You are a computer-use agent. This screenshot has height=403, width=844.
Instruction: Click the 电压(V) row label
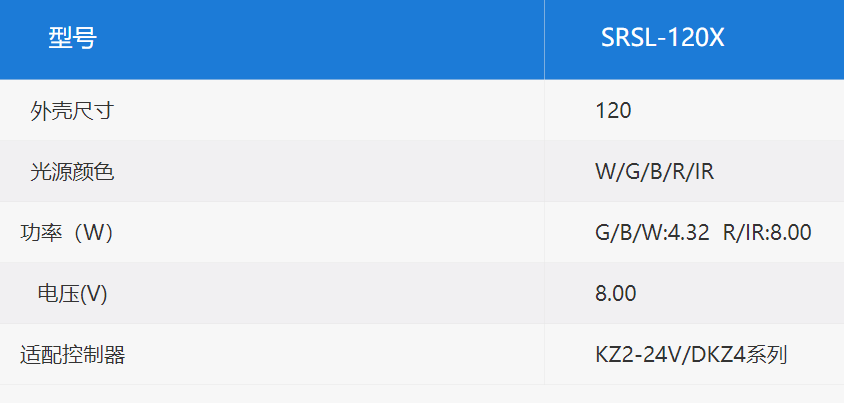[72, 294]
